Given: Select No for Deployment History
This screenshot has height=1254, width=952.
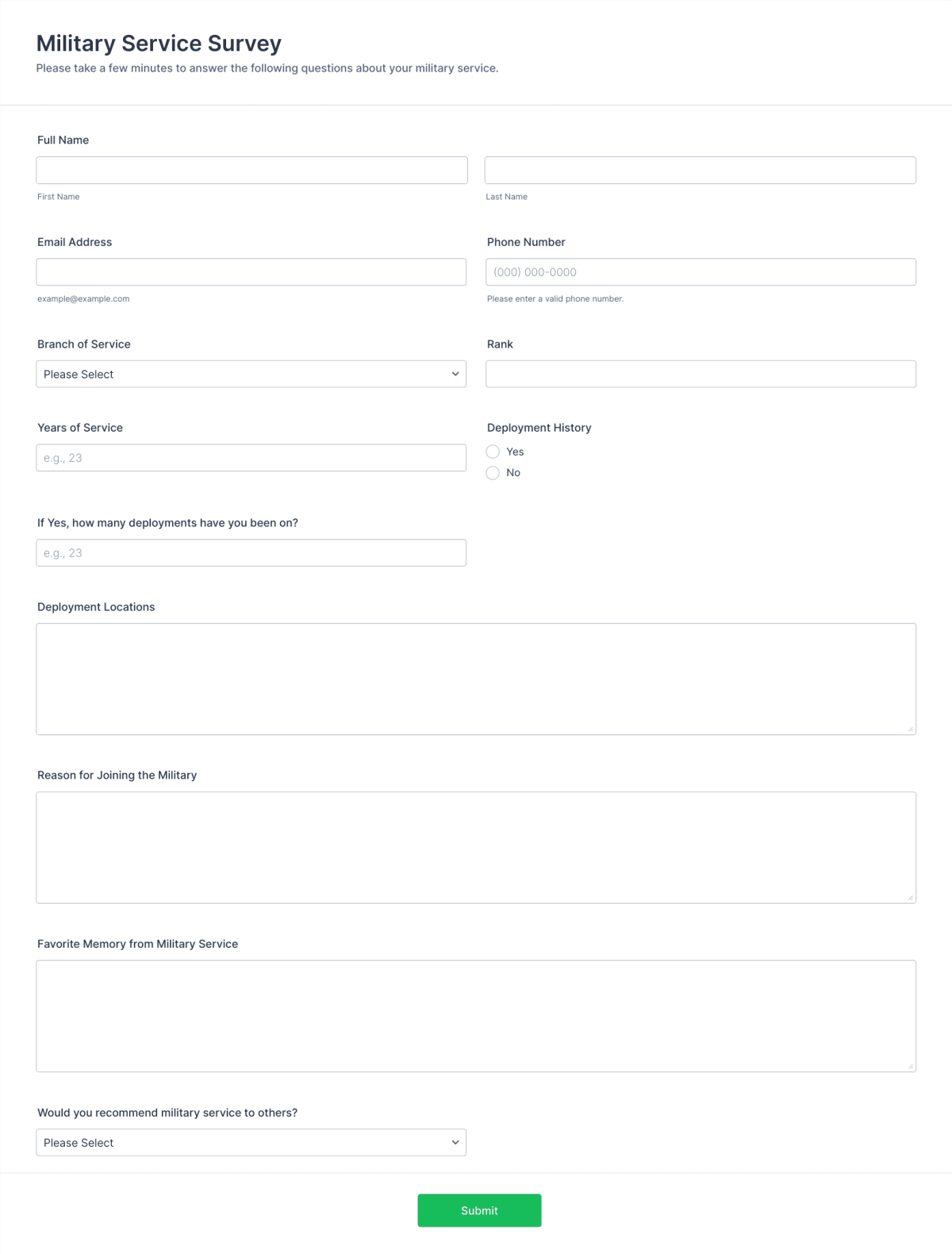Looking at the screenshot, I should tap(493, 472).
